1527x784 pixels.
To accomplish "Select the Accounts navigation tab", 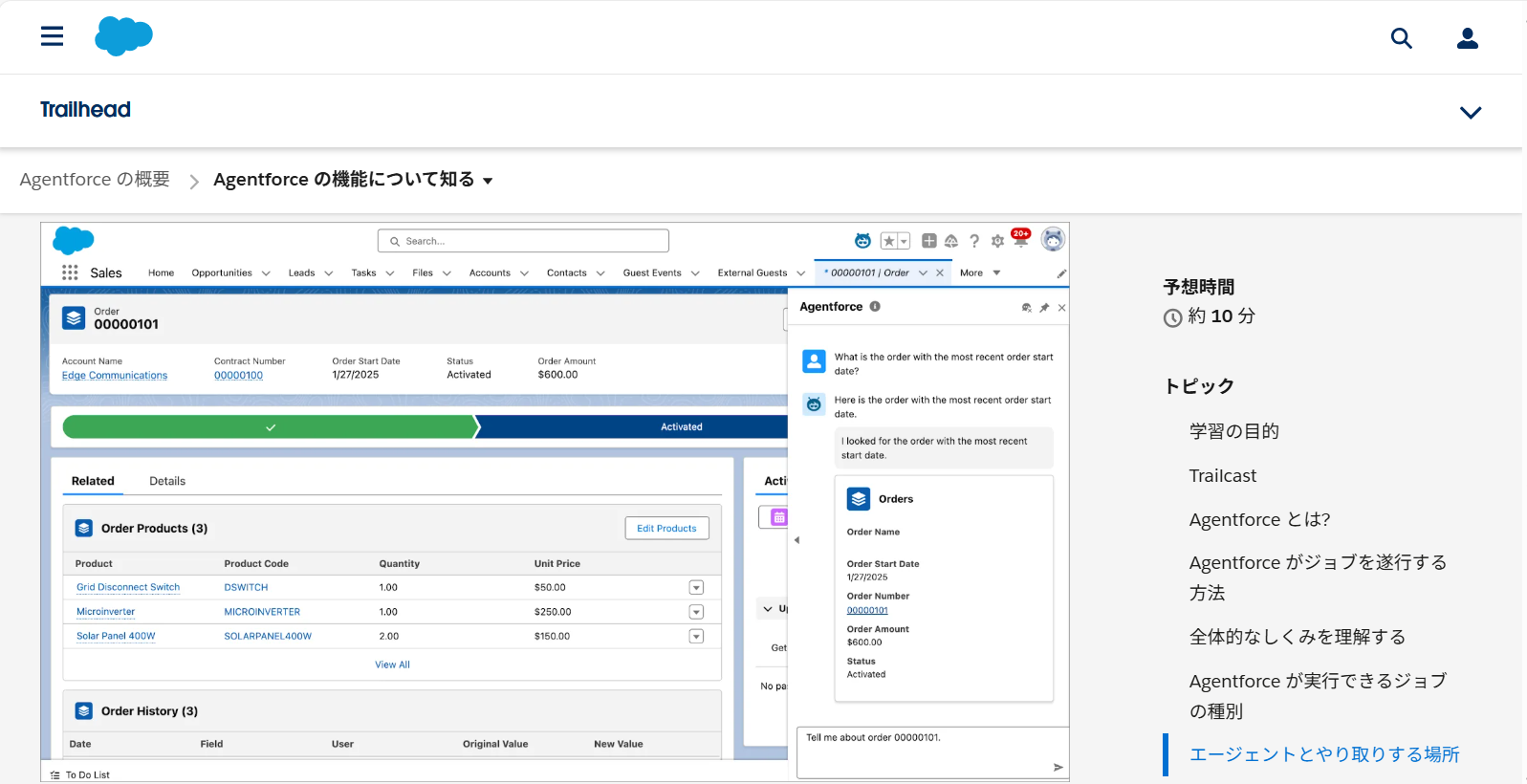I will 490,273.
